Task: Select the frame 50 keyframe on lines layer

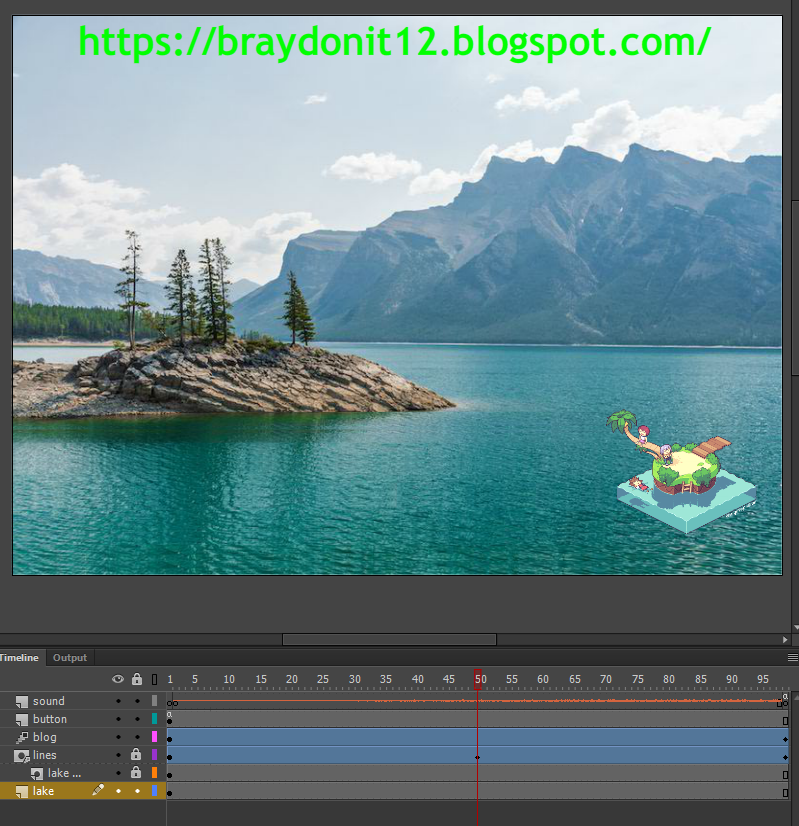Action: click(x=478, y=757)
